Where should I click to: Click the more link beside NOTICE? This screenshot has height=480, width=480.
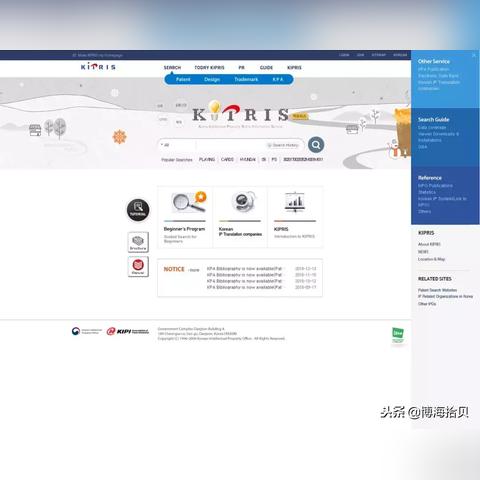click(193, 270)
